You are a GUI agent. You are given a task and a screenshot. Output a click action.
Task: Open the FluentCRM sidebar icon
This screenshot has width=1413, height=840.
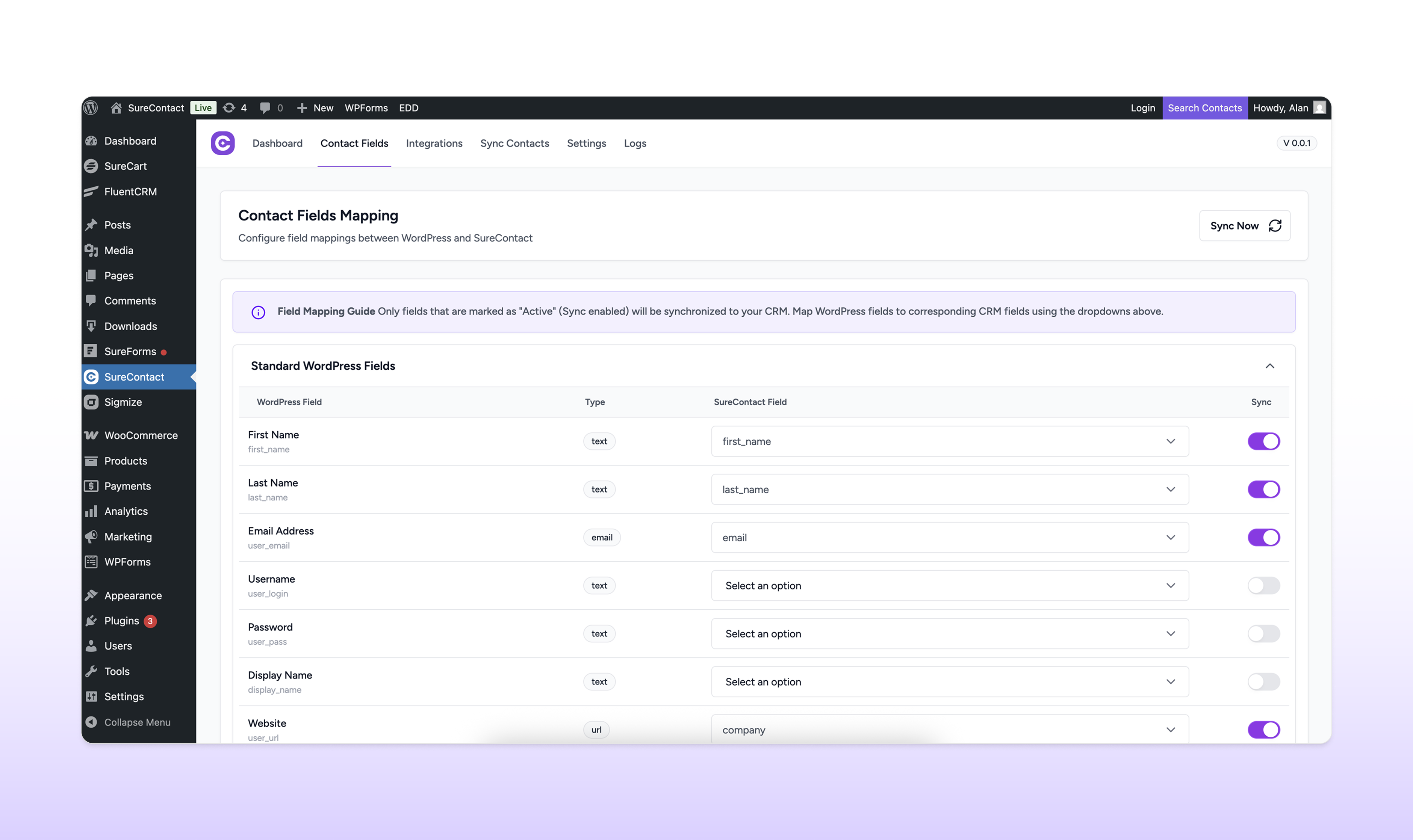[91, 191]
